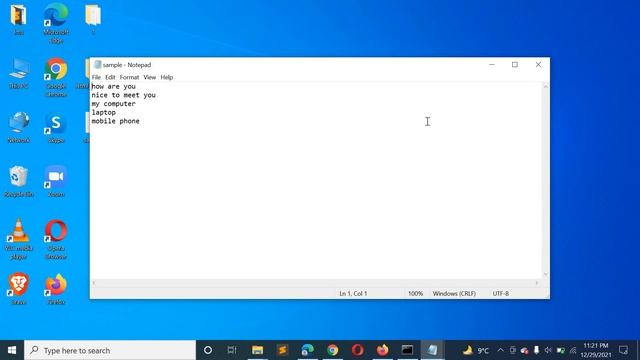The width and height of the screenshot is (640, 360).
Task: Click the taskbar search box
Action: tap(110, 350)
